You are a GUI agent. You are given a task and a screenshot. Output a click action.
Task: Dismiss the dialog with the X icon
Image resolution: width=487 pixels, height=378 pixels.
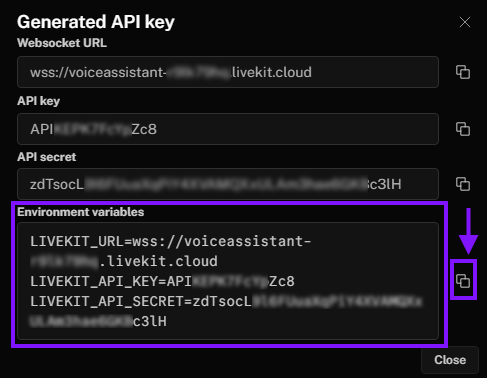pos(465,22)
